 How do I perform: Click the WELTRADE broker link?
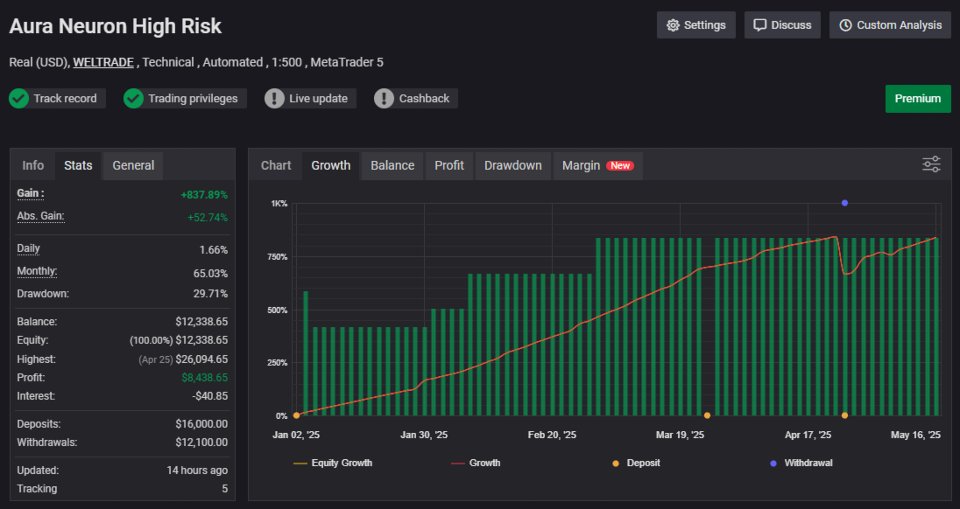(103, 62)
